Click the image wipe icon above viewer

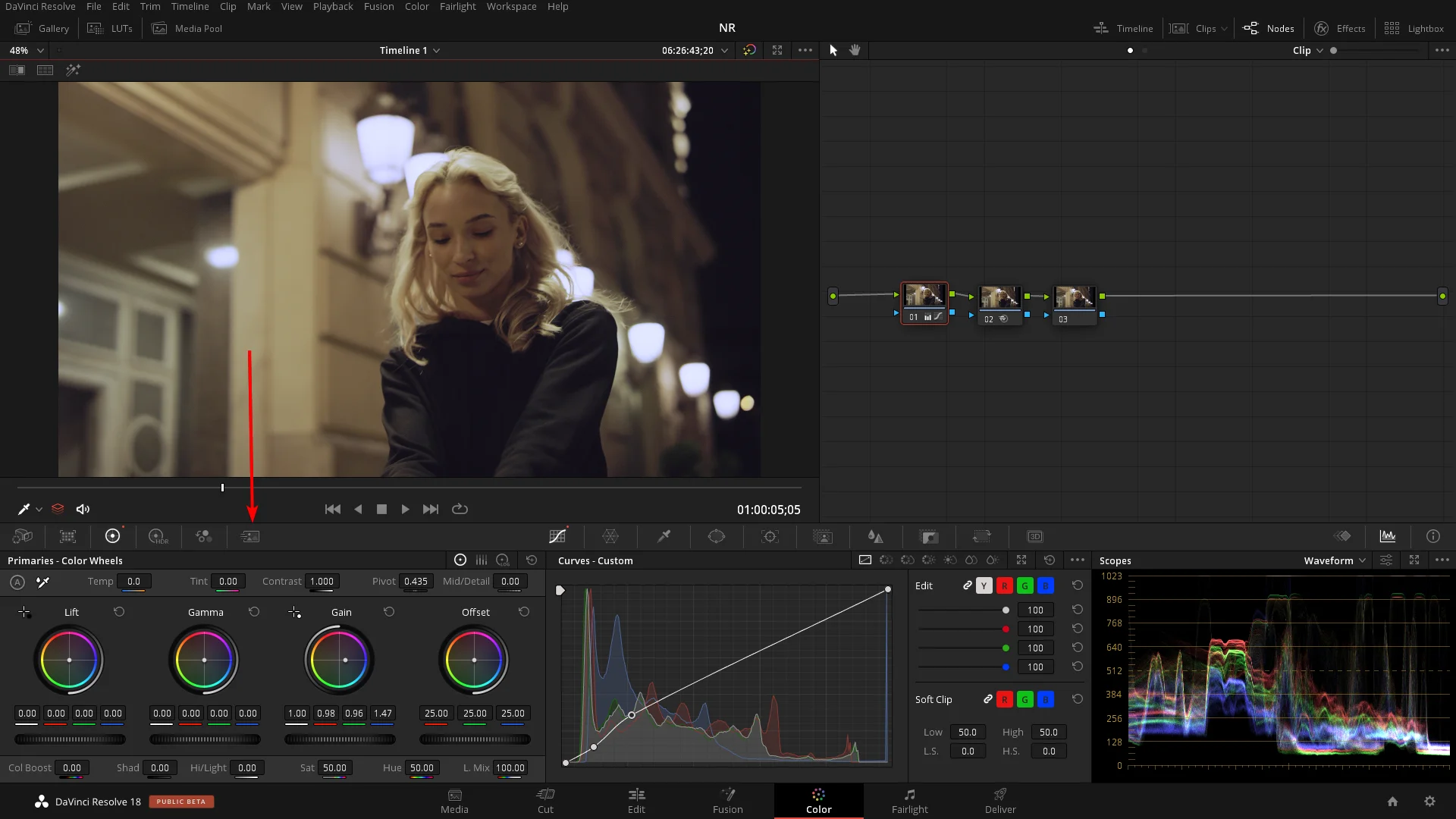coord(17,70)
